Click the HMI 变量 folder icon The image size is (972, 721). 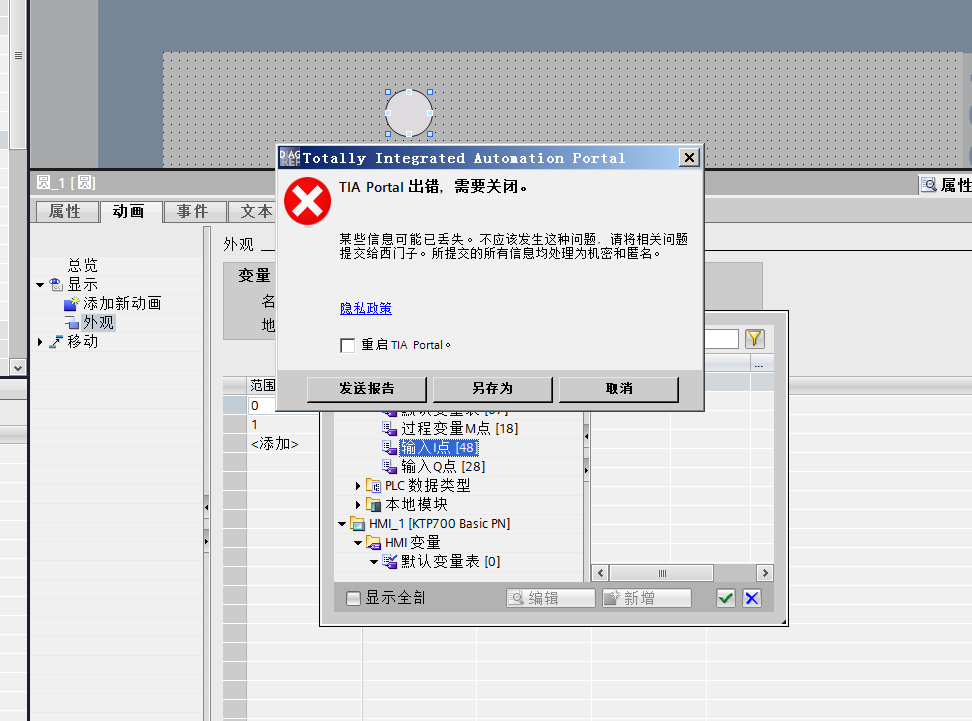point(373,543)
